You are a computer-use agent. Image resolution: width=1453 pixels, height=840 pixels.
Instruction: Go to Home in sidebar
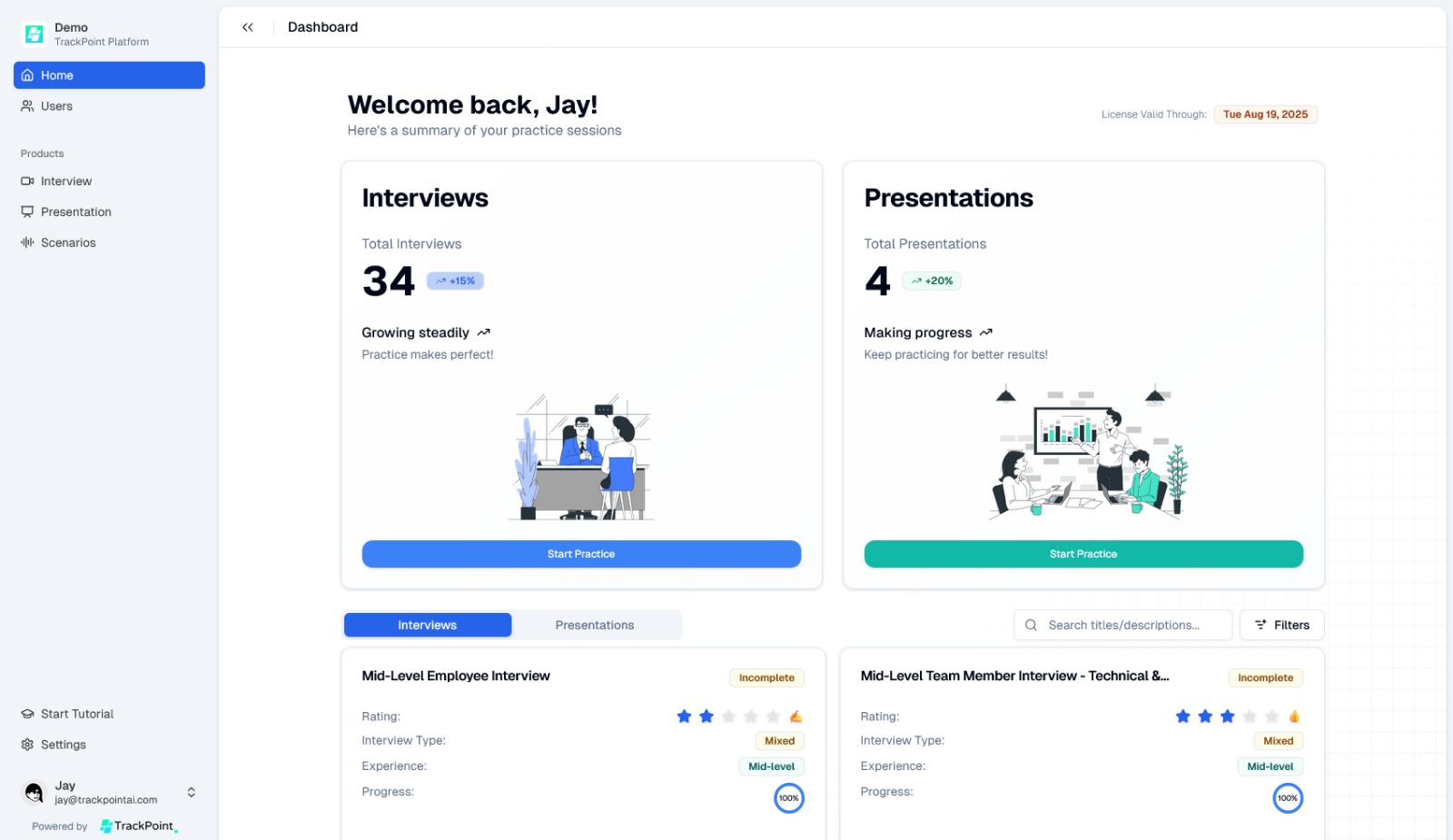point(109,75)
